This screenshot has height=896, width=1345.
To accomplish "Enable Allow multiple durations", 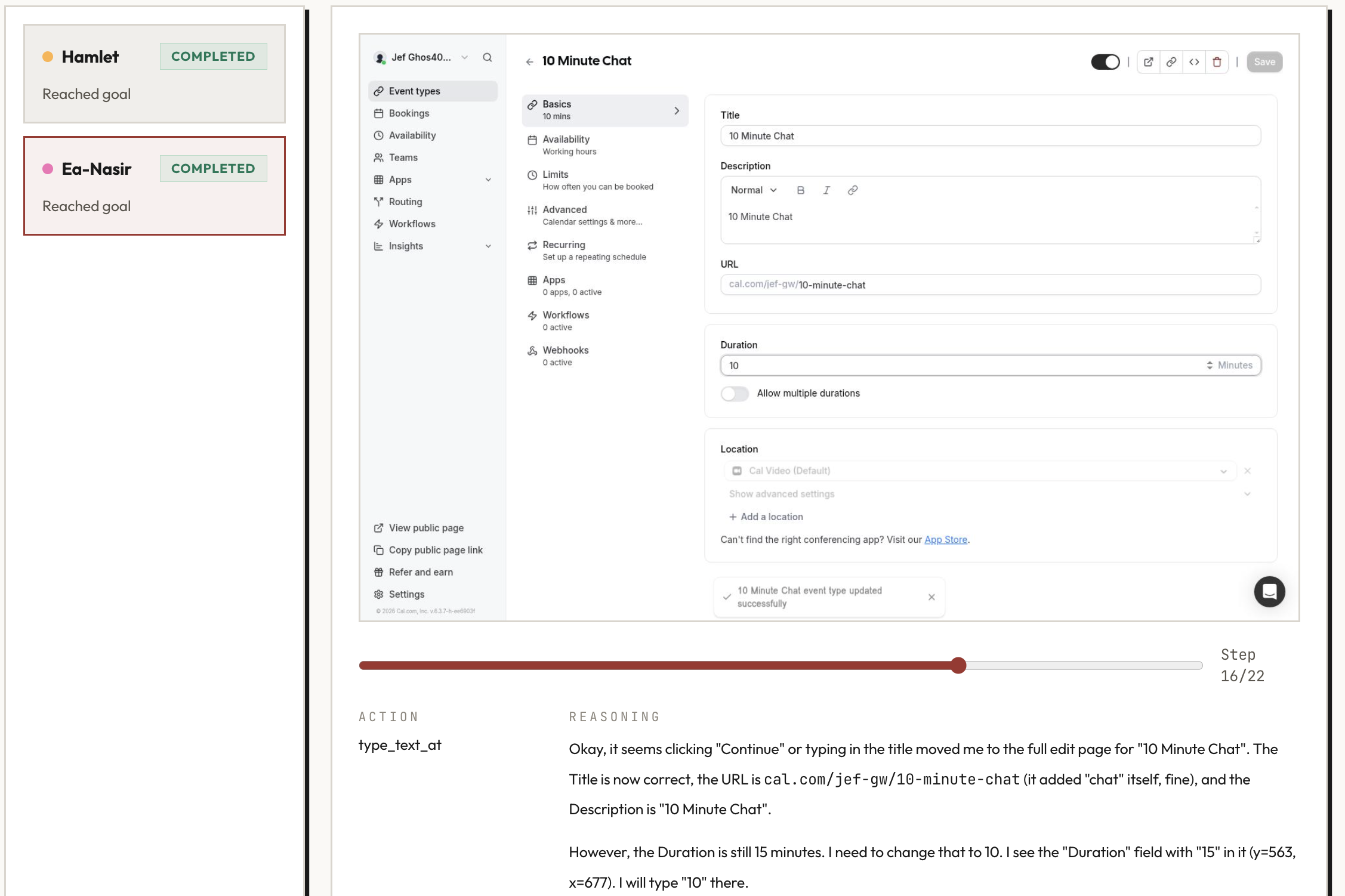I will [x=735, y=394].
